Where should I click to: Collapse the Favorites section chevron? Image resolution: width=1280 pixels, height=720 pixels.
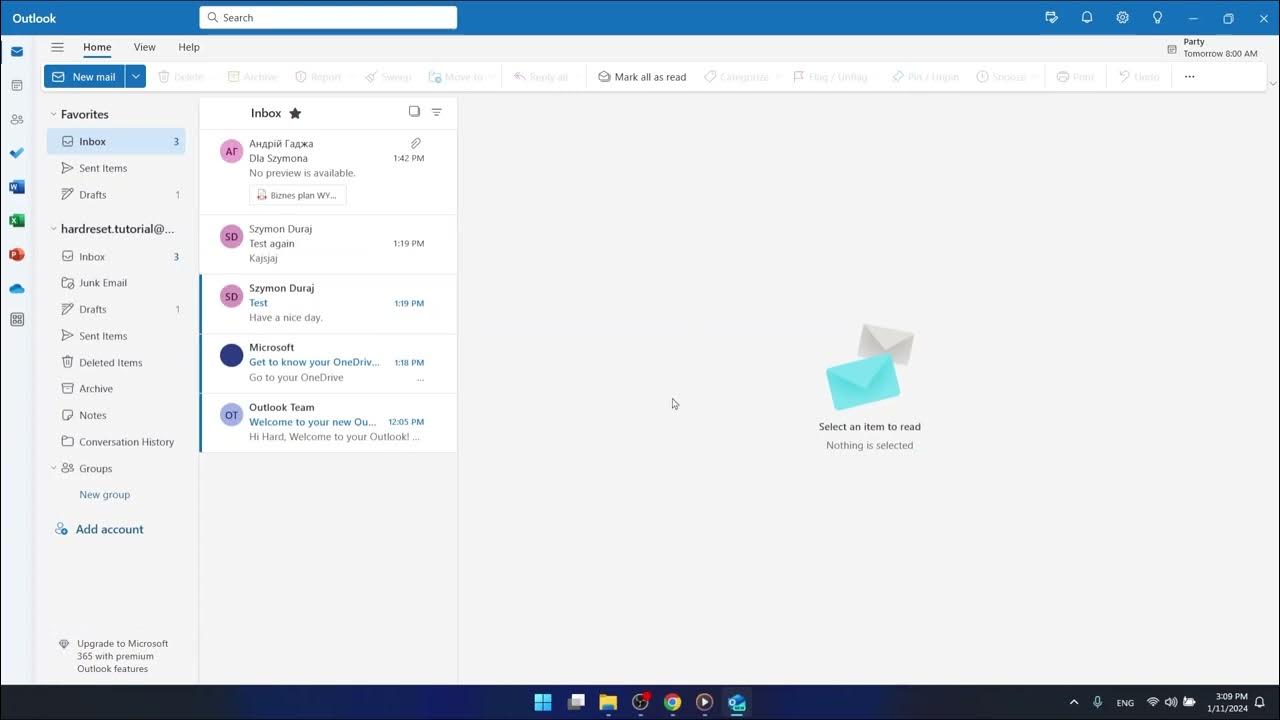click(54, 114)
